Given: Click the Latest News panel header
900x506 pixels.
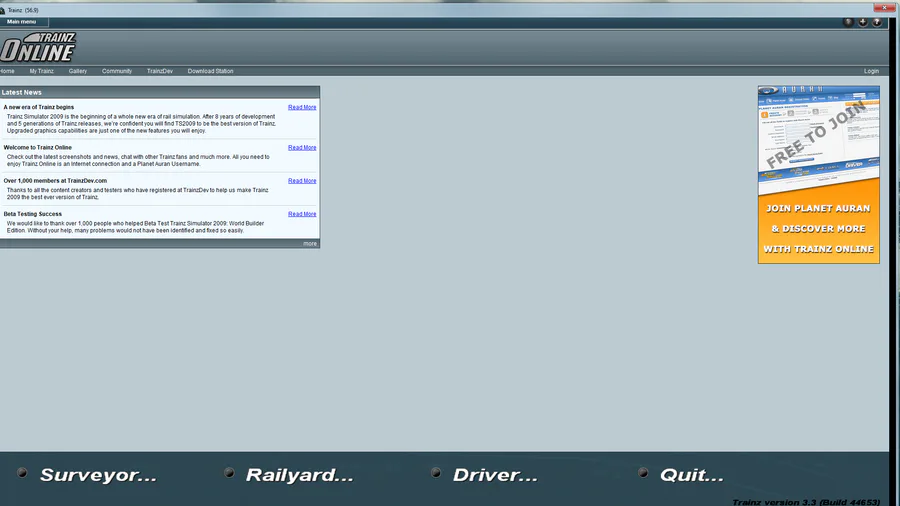Looking at the screenshot, I should point(160,92).
